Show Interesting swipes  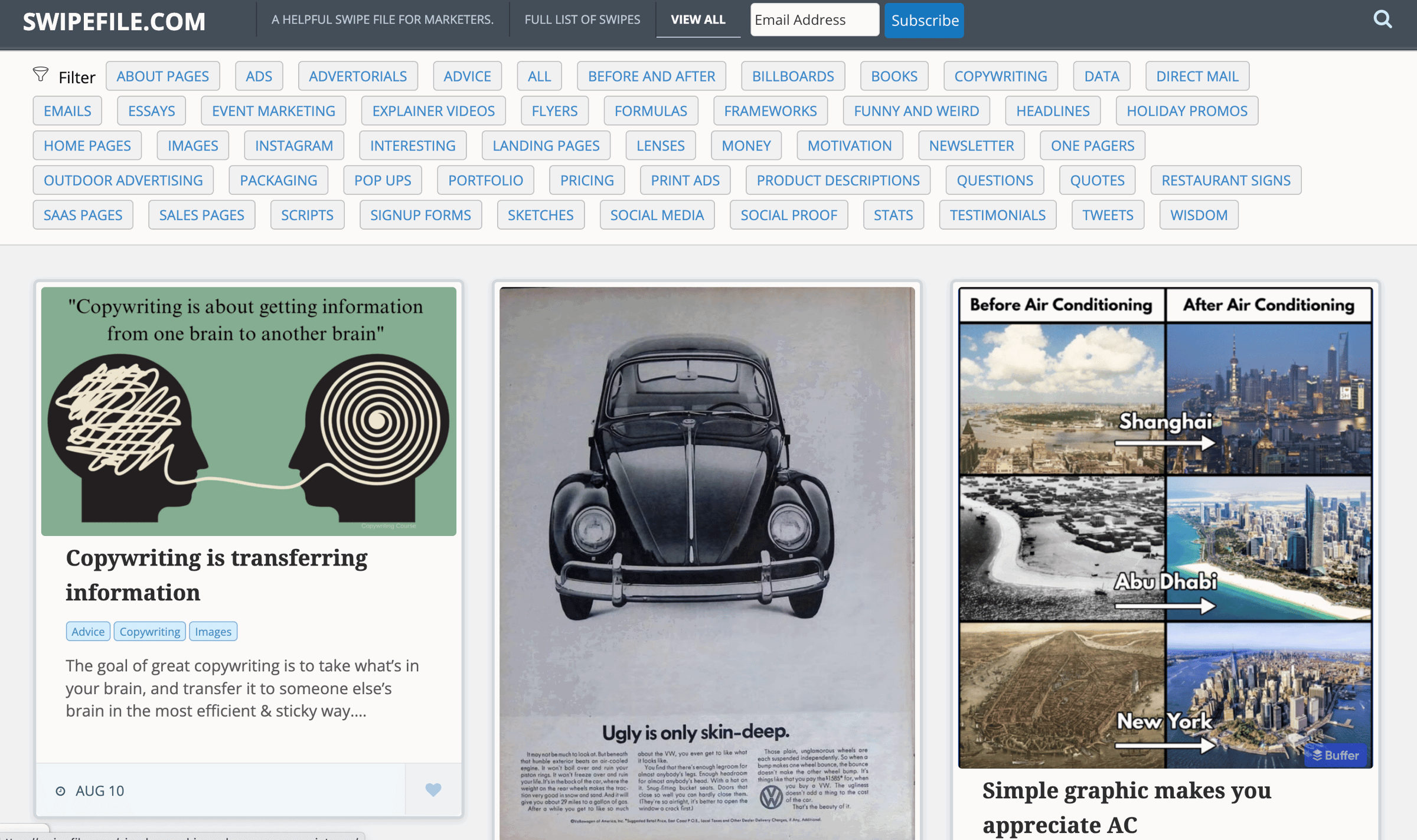(x=413, y=146)
